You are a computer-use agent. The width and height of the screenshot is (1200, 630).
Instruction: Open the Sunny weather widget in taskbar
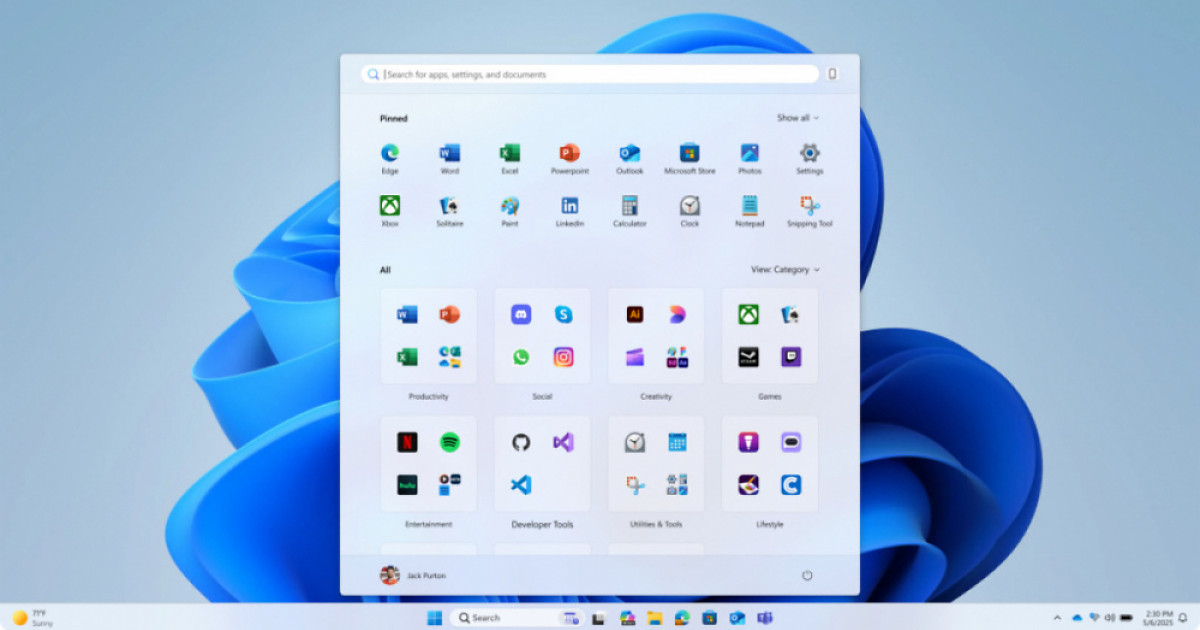pos(32,618)
